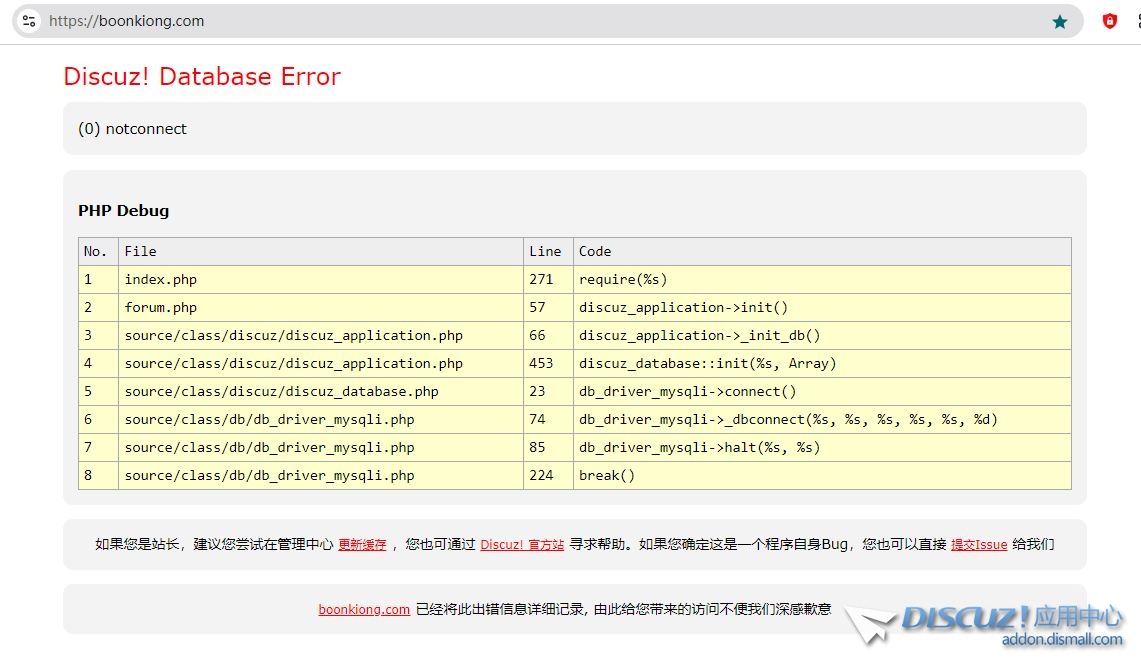The width and height of the screenshot is (1141, 665).
Task: Focus the boonkiong.com address bar URL
Action: tap(126, 21)
